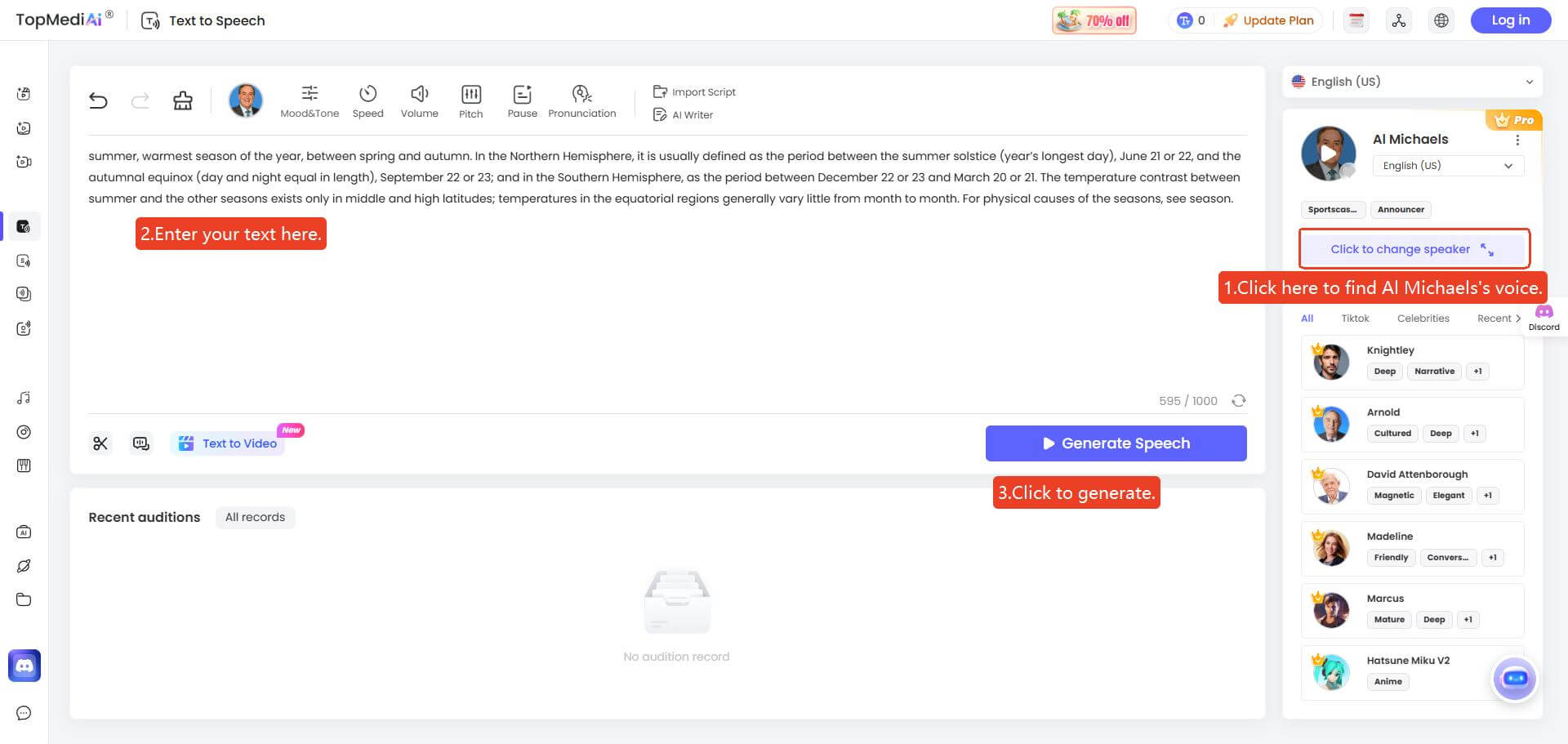Click the piano keys icon in sidebar
The height and width of the screenshot is (744, 1568).
click(x=24, y=466)
